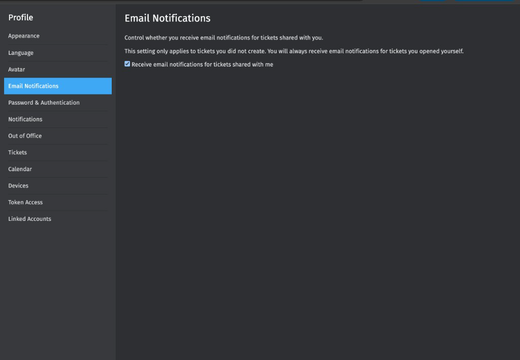Select Email Notifications in sidebar
The width and height of the screenshot is (520, 360).
tap(58, 86)
